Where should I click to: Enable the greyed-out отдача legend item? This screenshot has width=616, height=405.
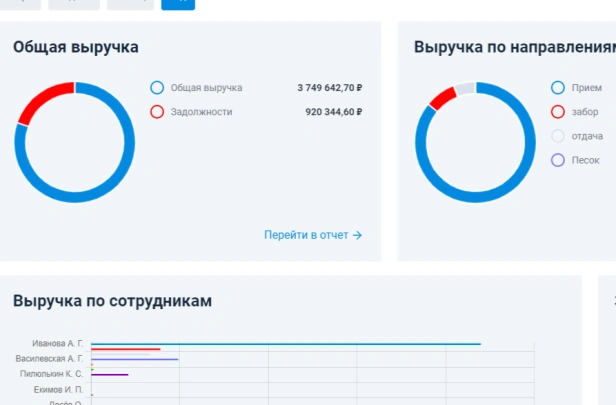point(558,136)
